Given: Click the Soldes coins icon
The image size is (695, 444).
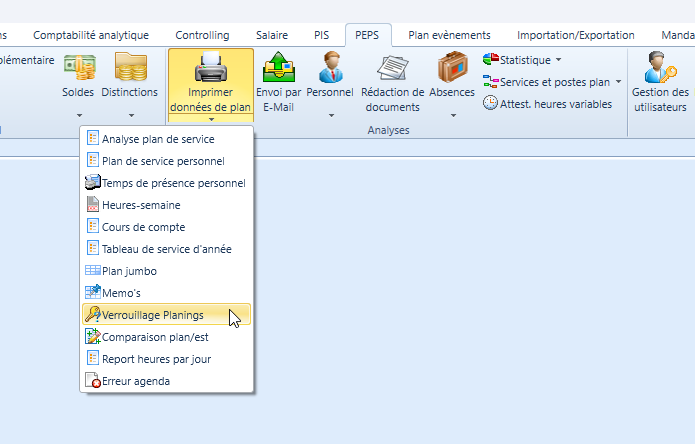Looking at the screenshot, I should pyautogui.click(x=79, y=67).
